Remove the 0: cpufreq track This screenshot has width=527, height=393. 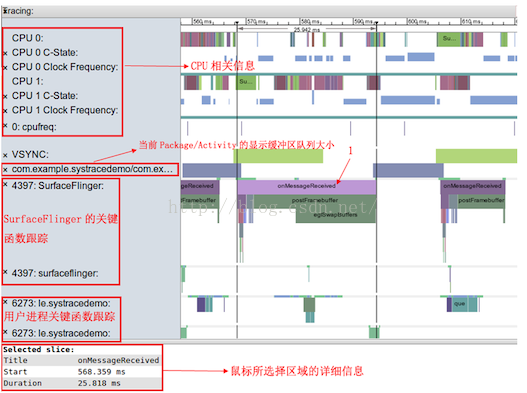(x=5, y=126)
